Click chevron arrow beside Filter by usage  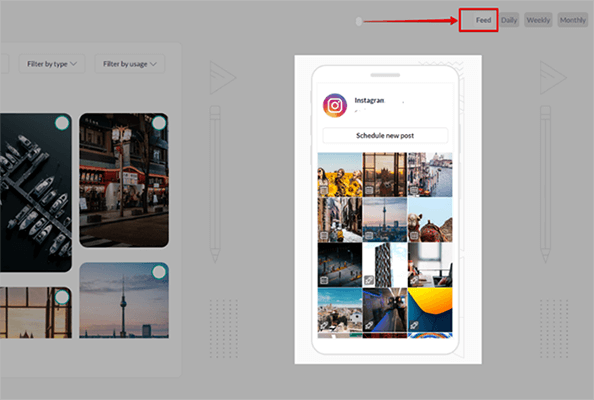[x=153, y=64]
